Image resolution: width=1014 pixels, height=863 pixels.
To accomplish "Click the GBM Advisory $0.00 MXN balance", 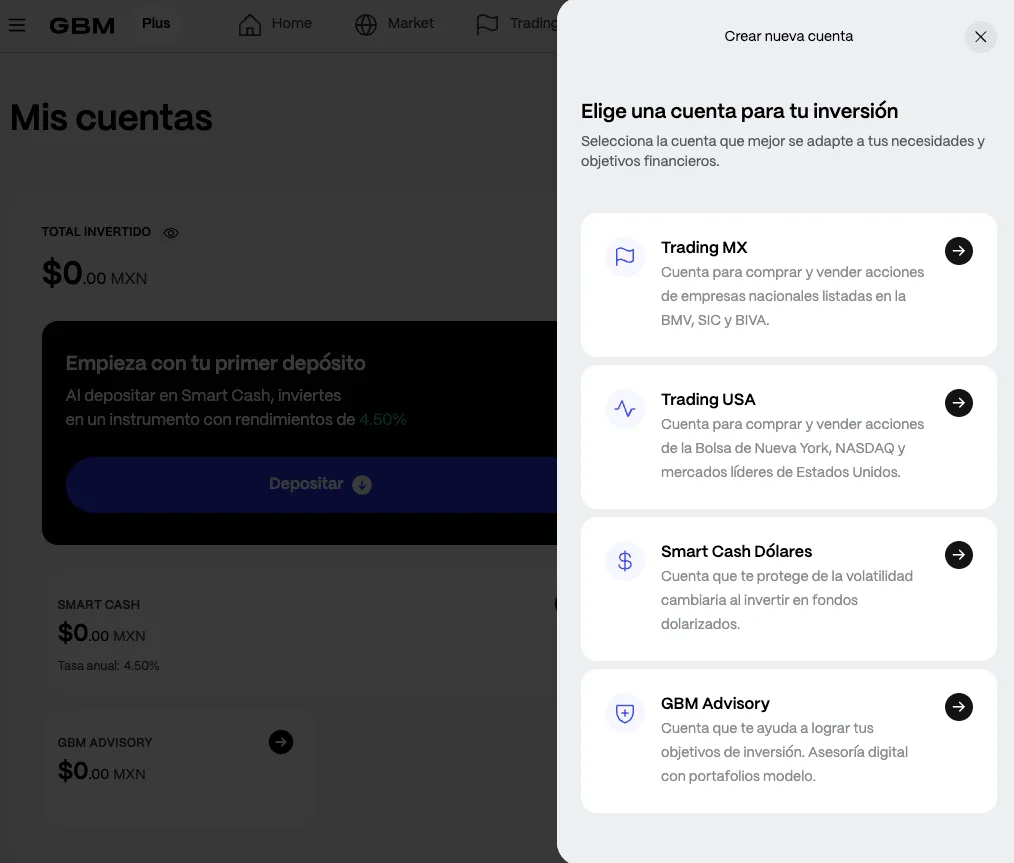I will click(102, 771).
